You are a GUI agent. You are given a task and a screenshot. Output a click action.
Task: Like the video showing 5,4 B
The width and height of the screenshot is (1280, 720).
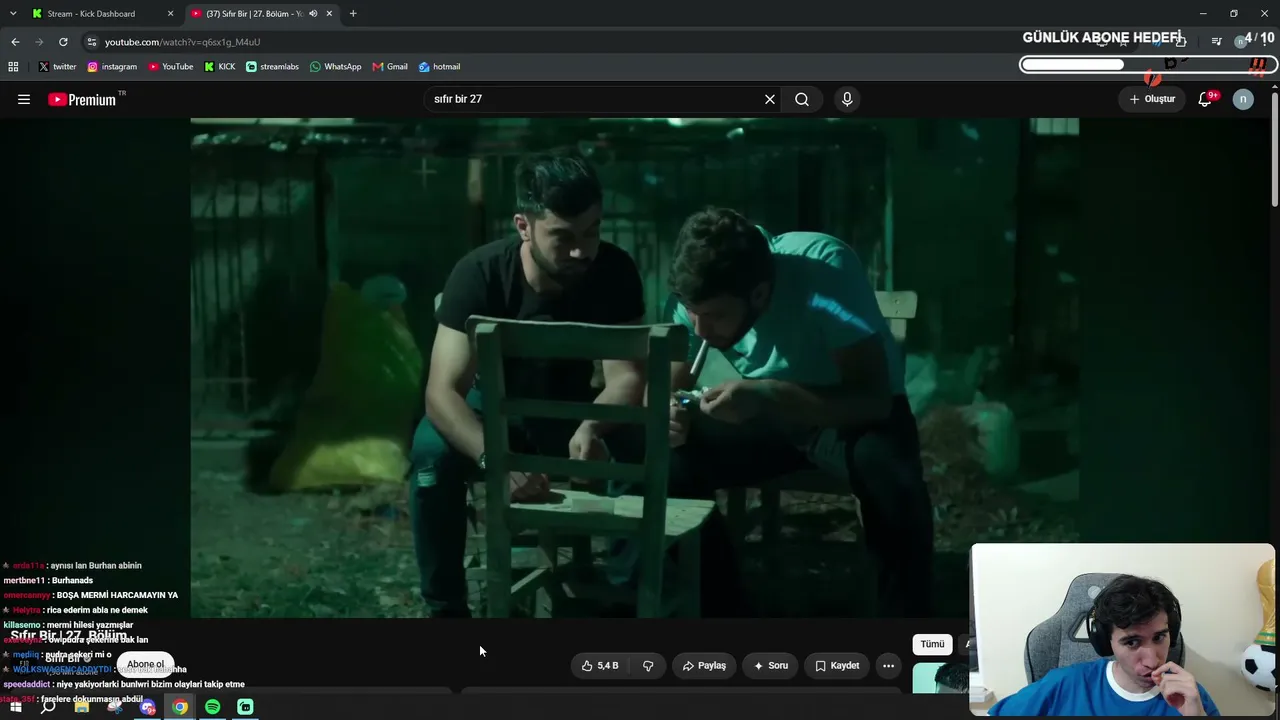pos(600,665)
